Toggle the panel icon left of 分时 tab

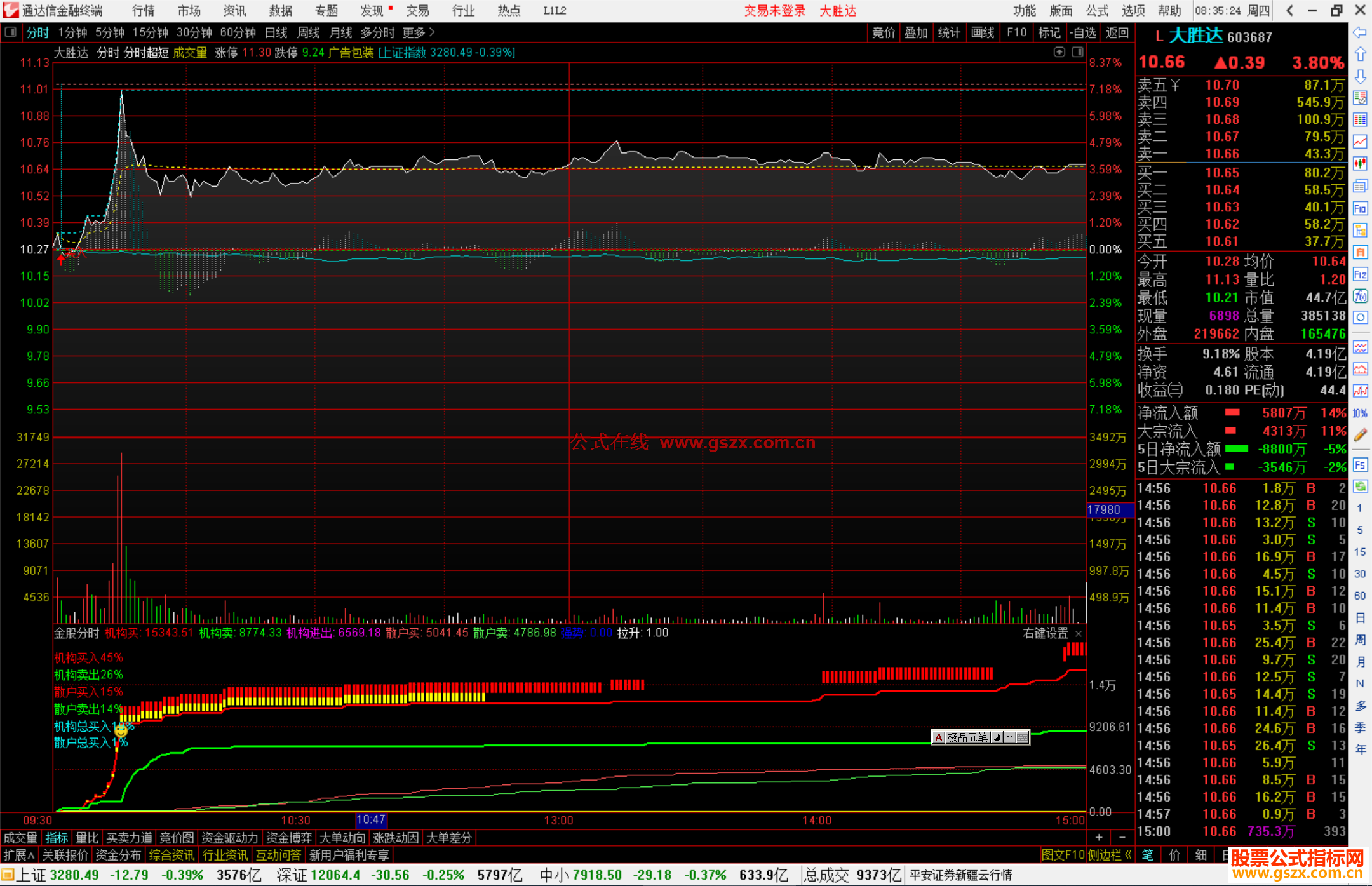click(x=11, y=32)
